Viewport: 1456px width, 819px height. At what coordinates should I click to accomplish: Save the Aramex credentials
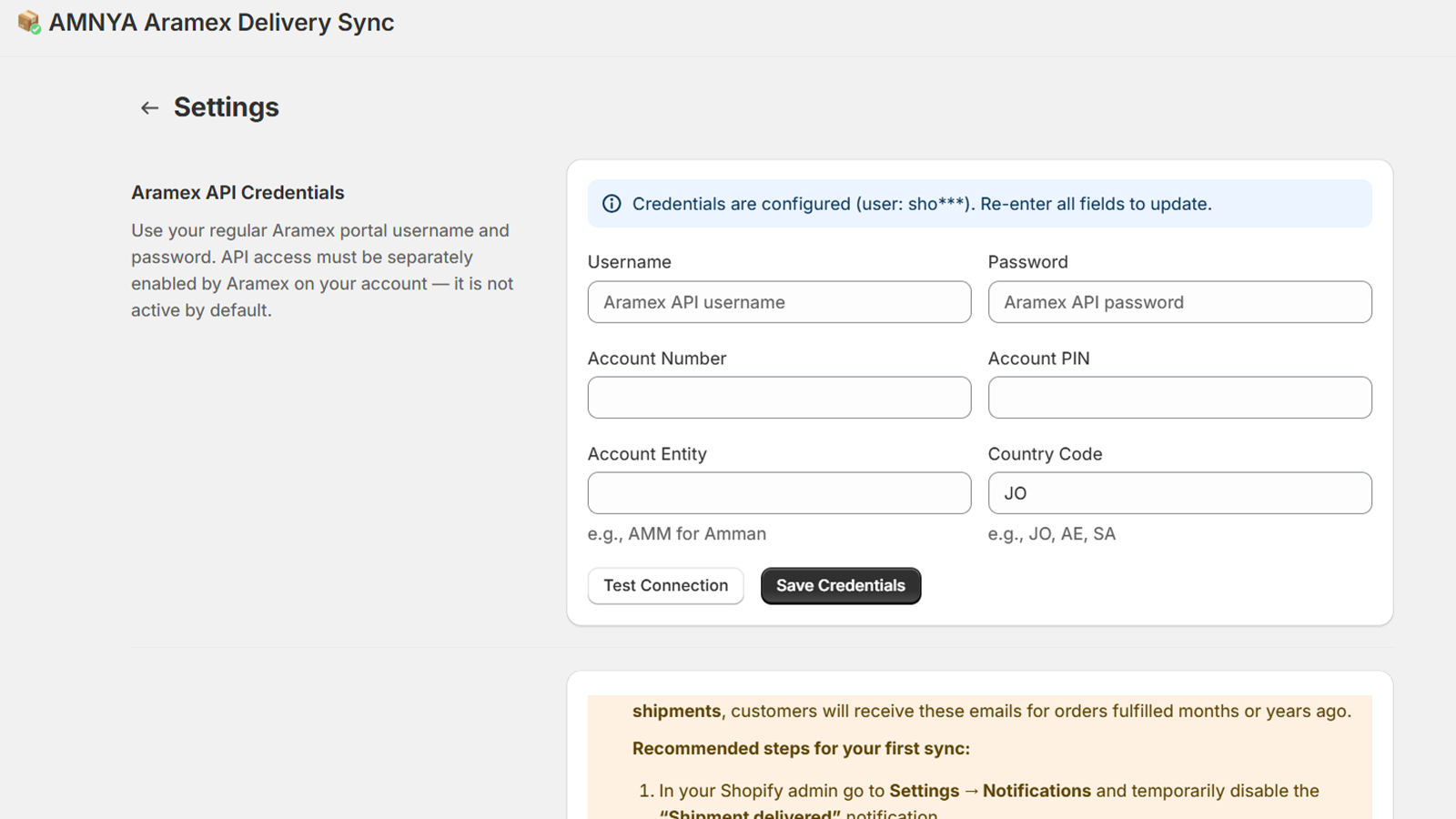coord(841,586)
